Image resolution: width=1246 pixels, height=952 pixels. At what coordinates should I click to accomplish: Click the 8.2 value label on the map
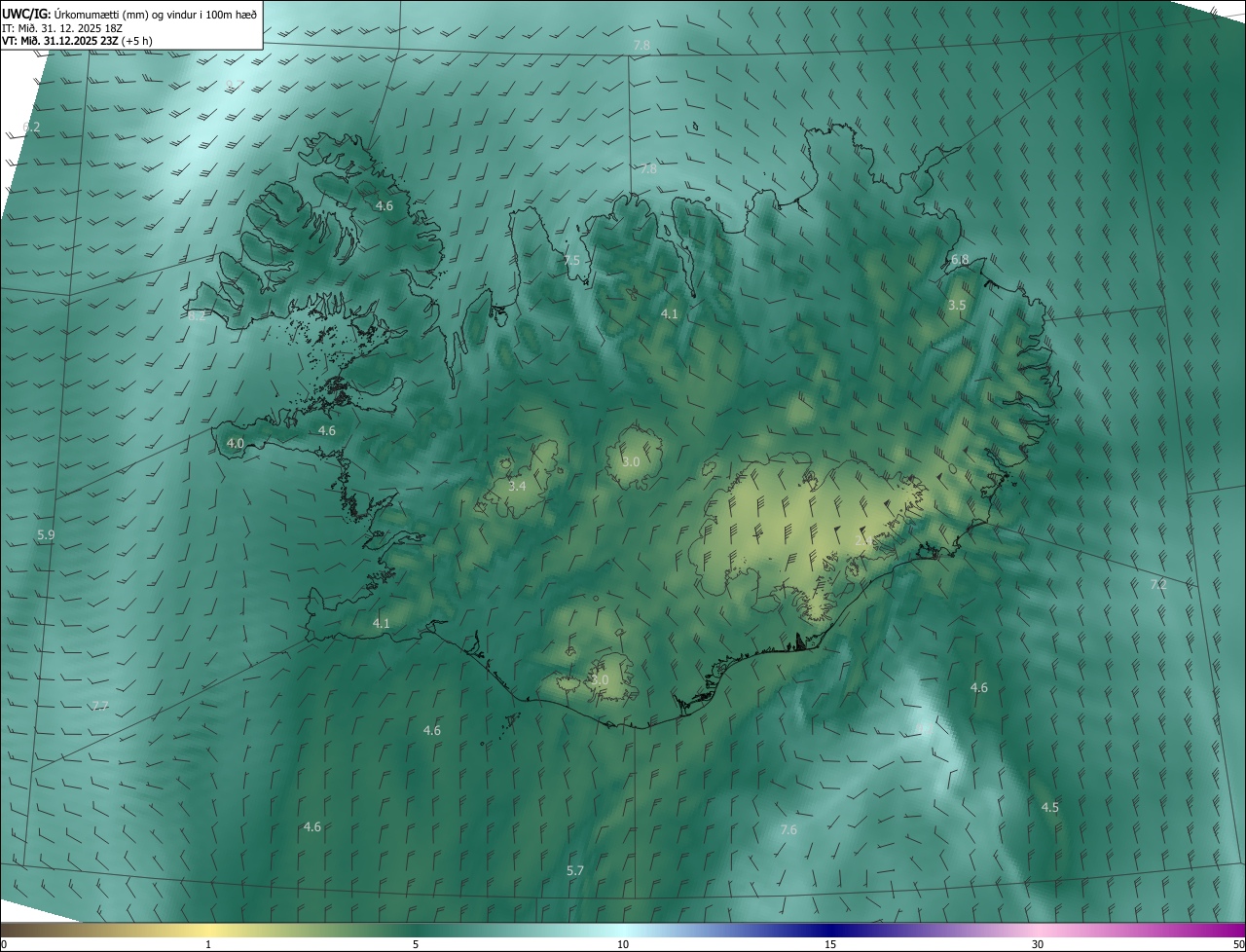click(x=197, y=315)
